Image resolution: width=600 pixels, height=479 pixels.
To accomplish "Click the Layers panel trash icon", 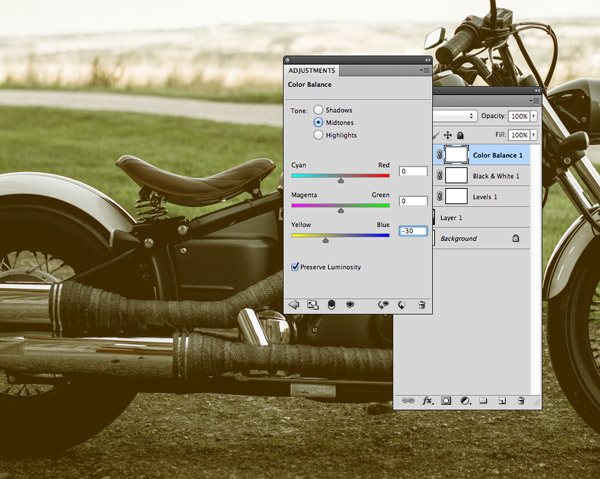I will point(521,400).
